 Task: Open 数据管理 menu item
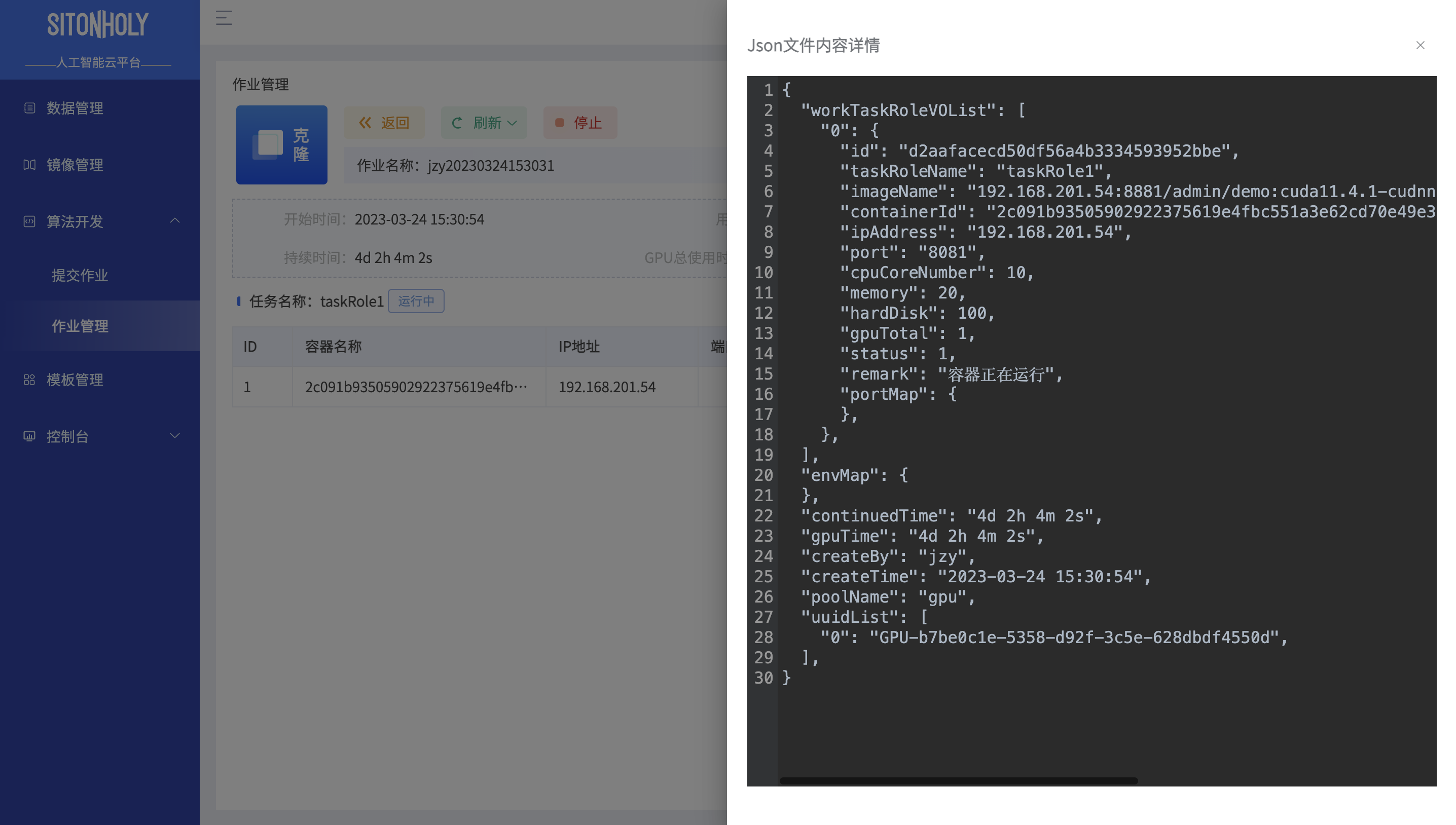[100, 107]
